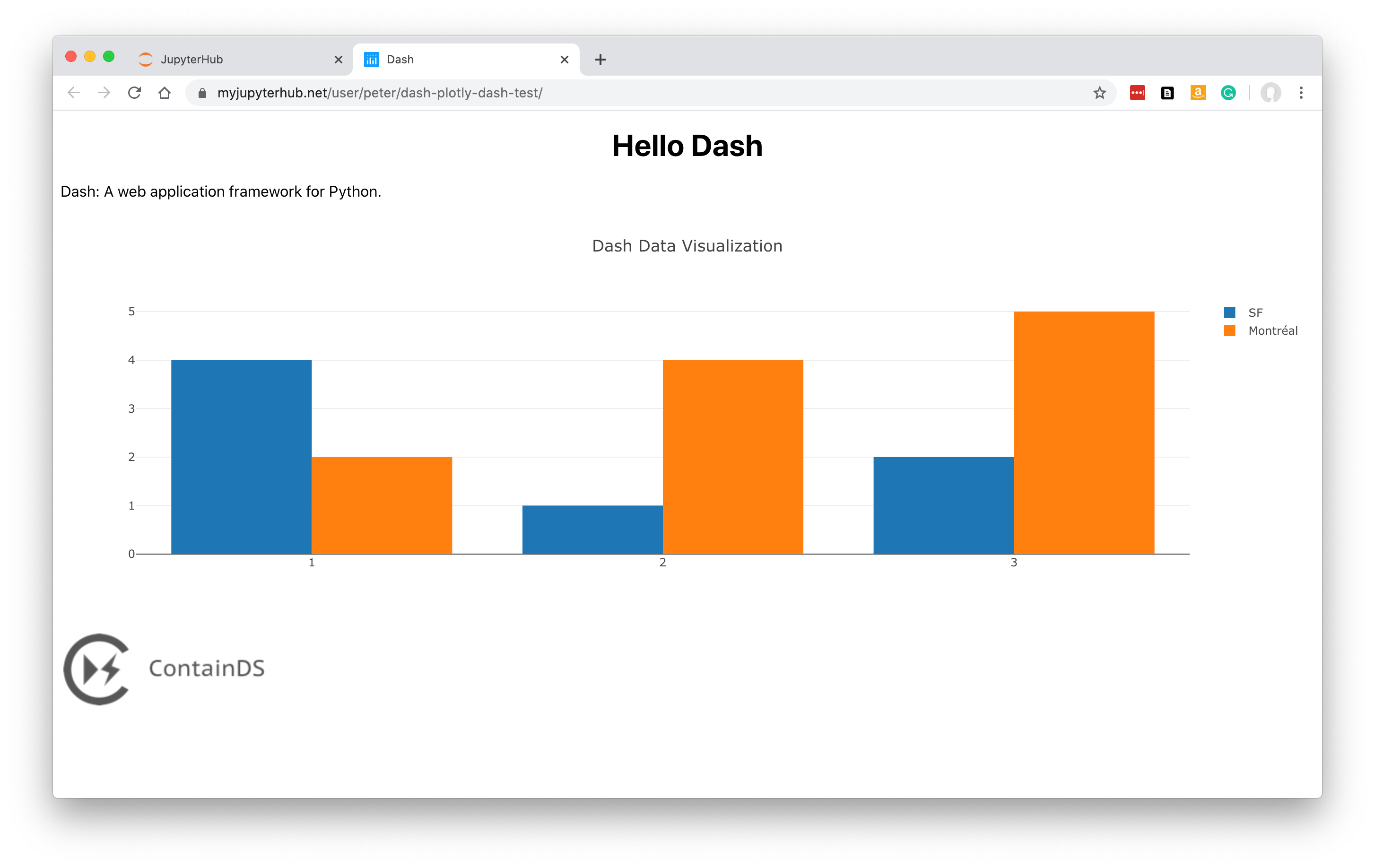Viewport: 1375px width, 868px height.
Task: Open the Chrome three-dot menu
Action: point(1301,93)
